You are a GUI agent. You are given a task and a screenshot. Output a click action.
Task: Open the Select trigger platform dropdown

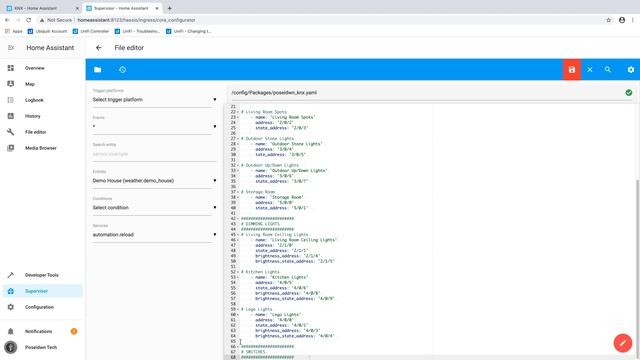coord(154,100)
